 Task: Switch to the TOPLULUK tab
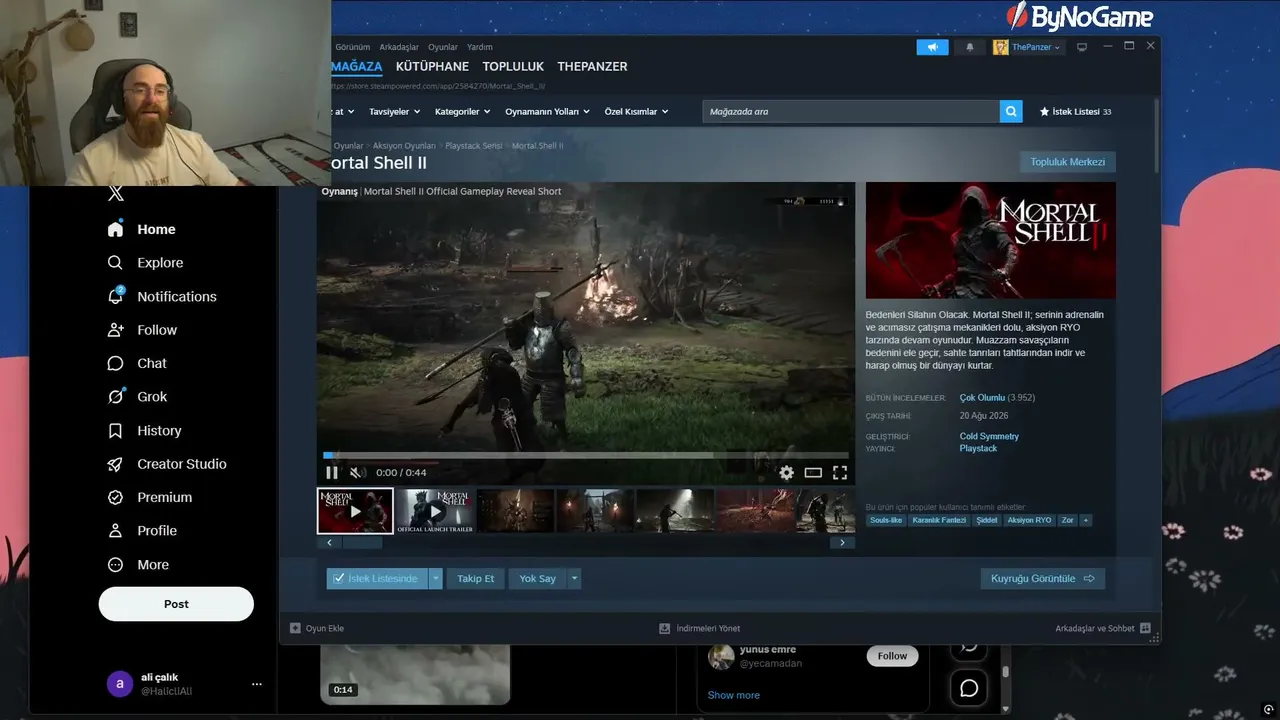point(513,67)
